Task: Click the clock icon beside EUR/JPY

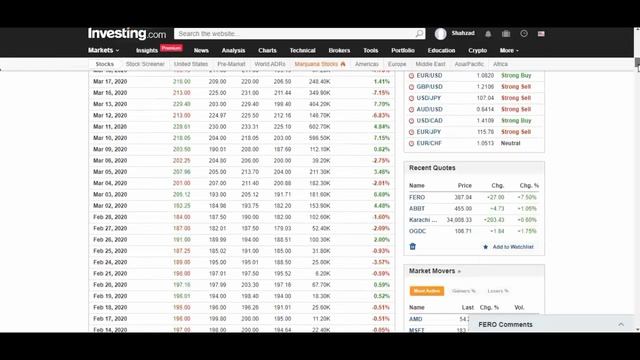Action: (x=411, y=132)
